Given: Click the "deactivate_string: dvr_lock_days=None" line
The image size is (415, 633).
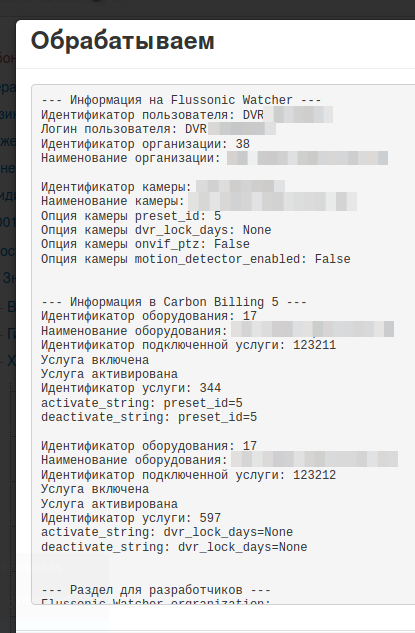Looking at the screenshot, I should [174, 547].
